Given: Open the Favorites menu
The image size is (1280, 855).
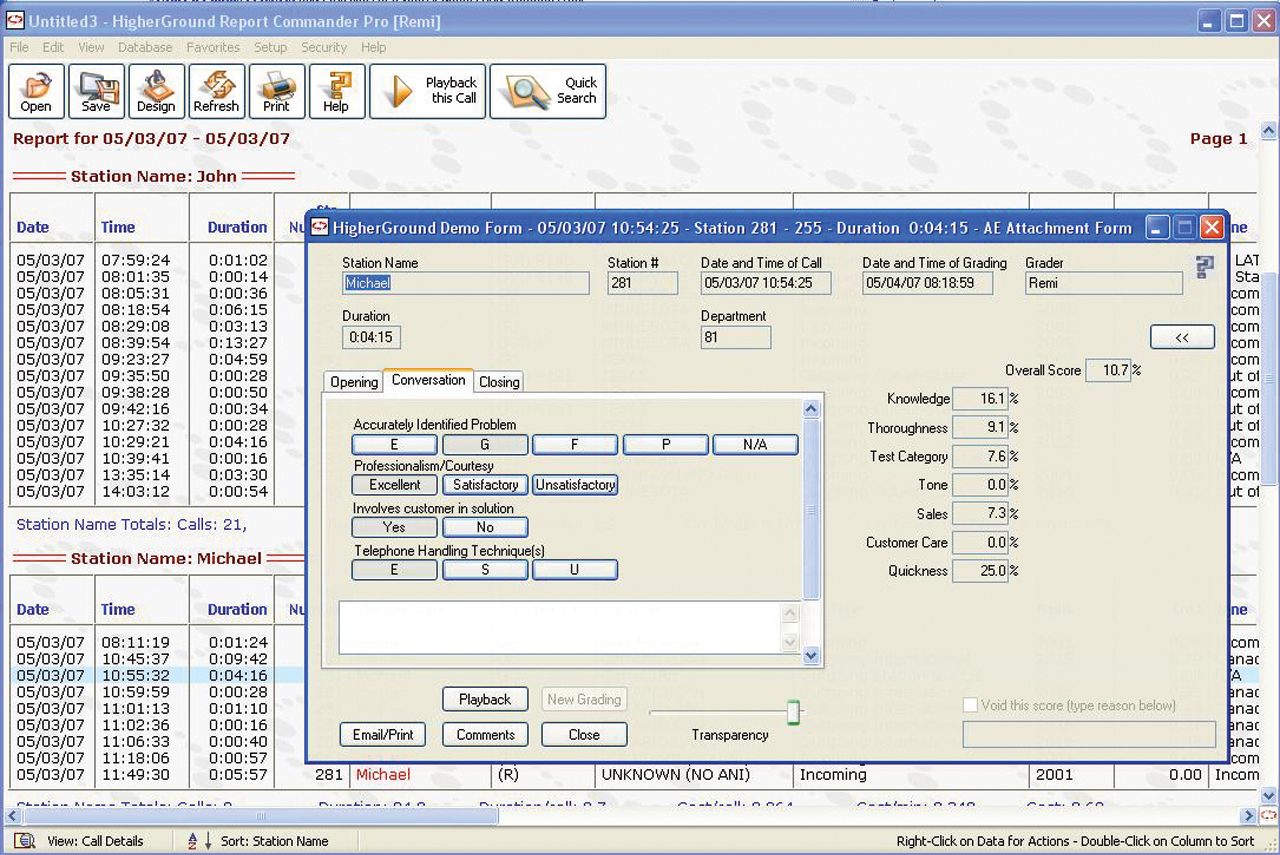Looking at the screenshot, I should pos(213,47).
